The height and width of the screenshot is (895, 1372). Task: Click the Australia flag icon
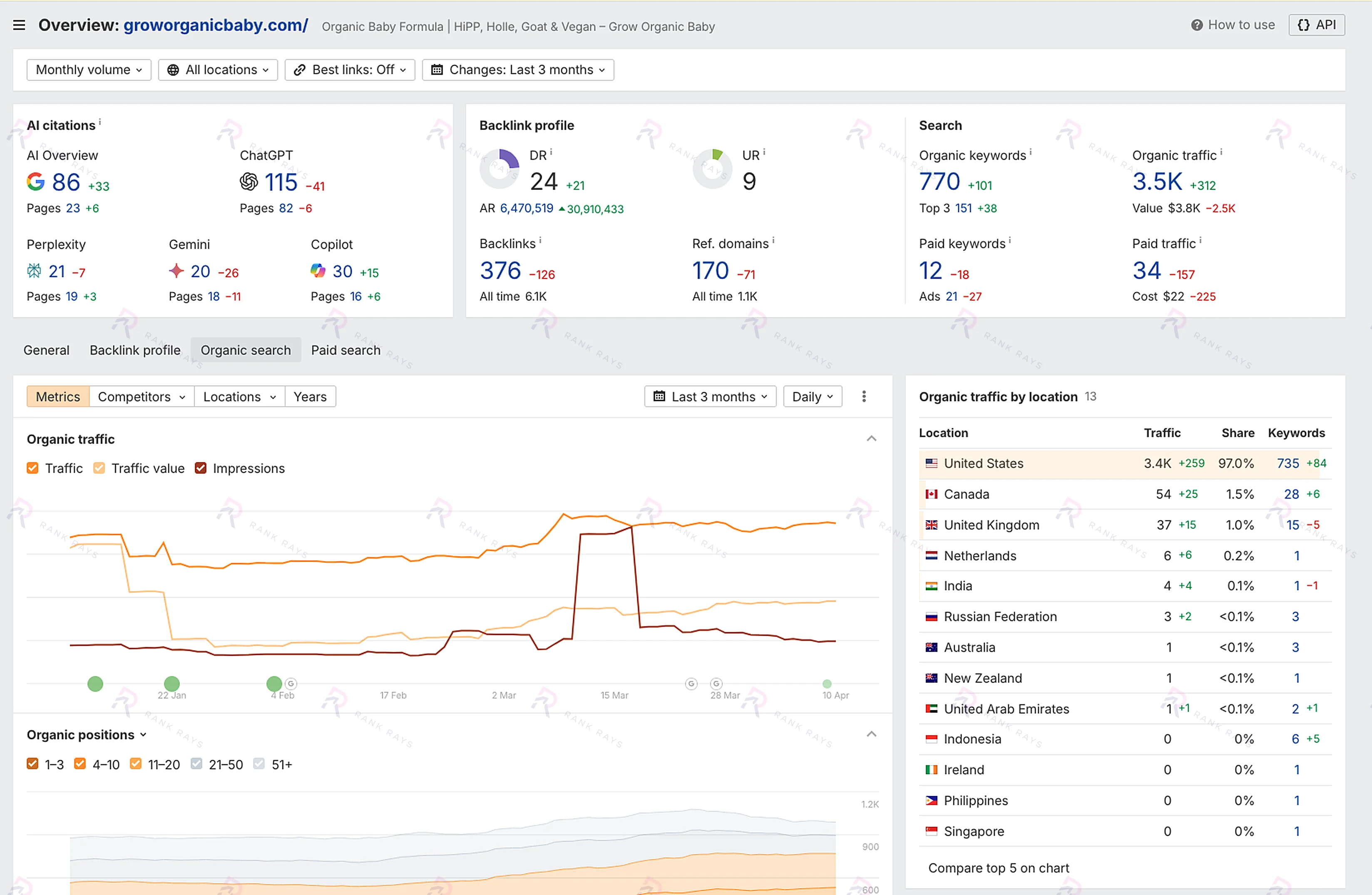[931, 647]
